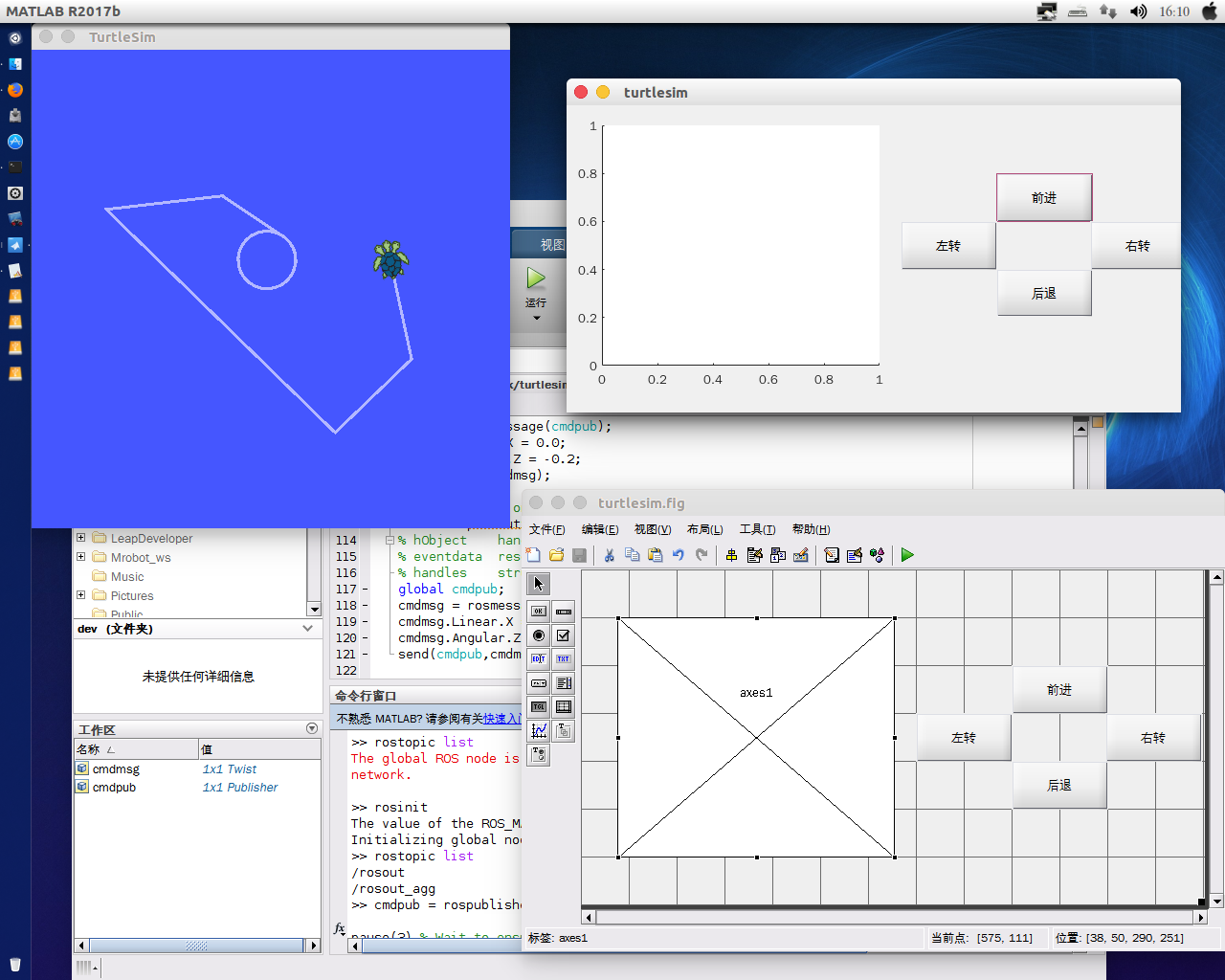Open Terminal from the dock
Image resolution: width=1225 pixels, height=980 pixels.
(14, 167)
